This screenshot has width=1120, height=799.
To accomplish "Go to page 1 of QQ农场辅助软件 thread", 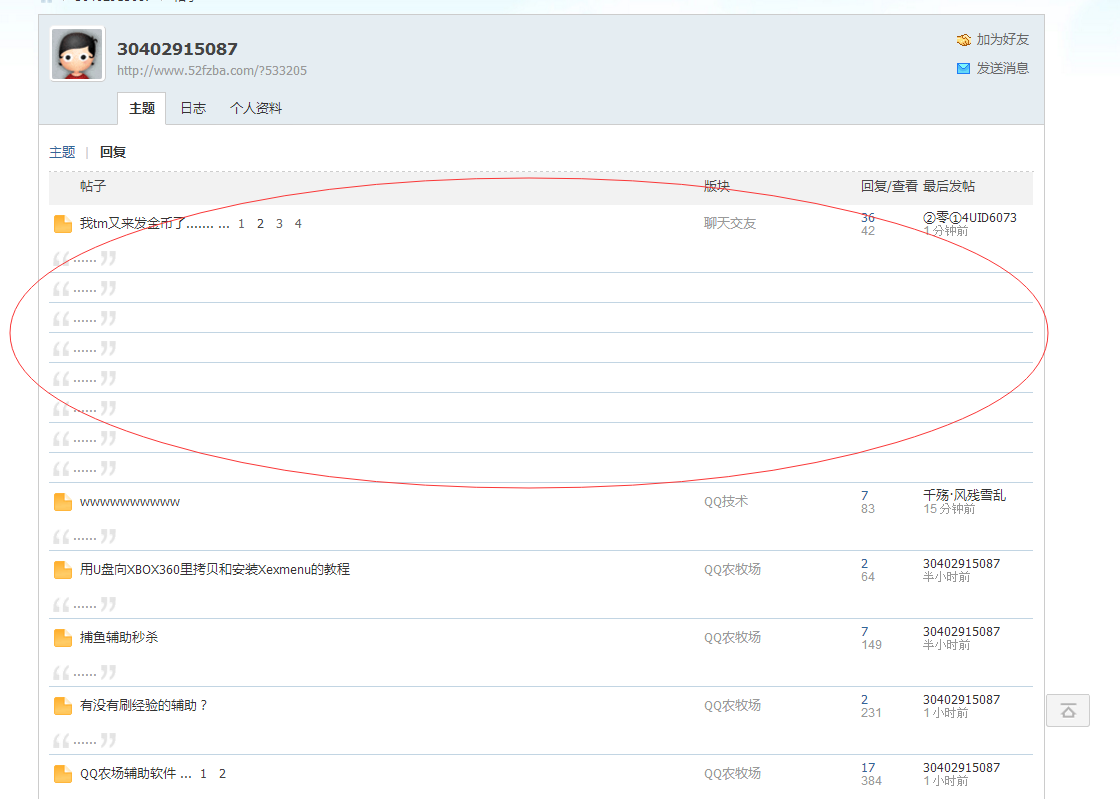I will (204, 774).
